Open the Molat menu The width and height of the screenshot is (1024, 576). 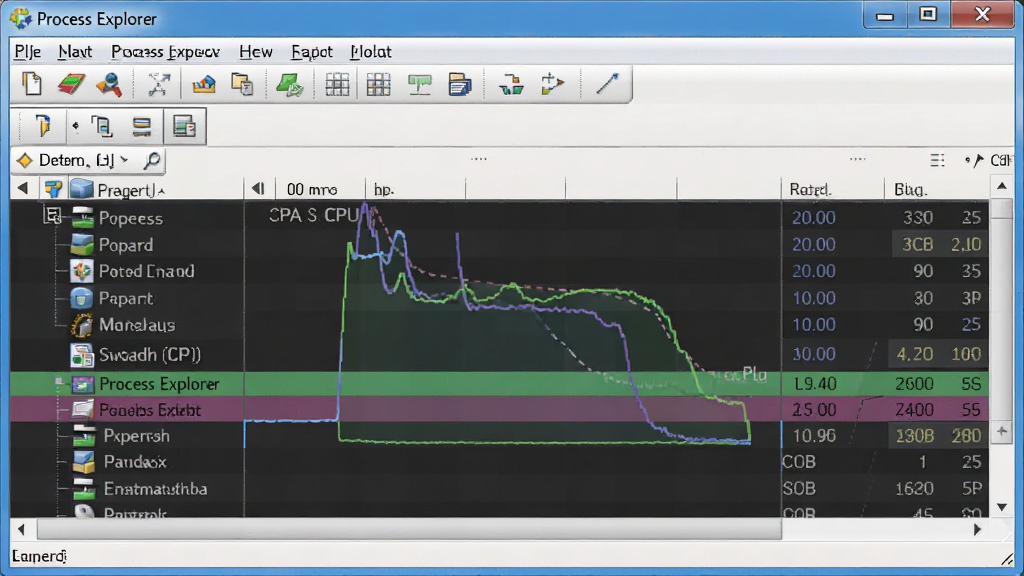371,52
